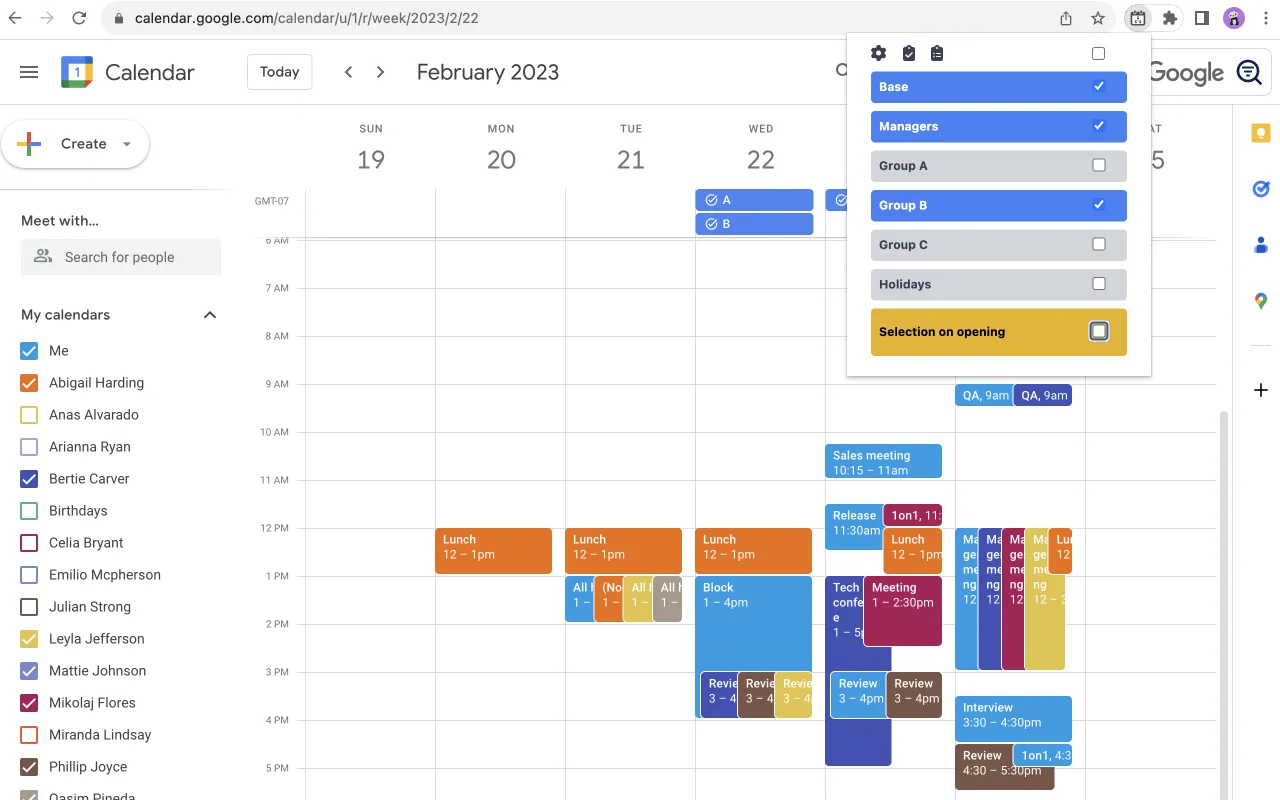Toggle Selection on opening option
This screenshot has height=800, width=1280.
click(x=1098, y=331)
